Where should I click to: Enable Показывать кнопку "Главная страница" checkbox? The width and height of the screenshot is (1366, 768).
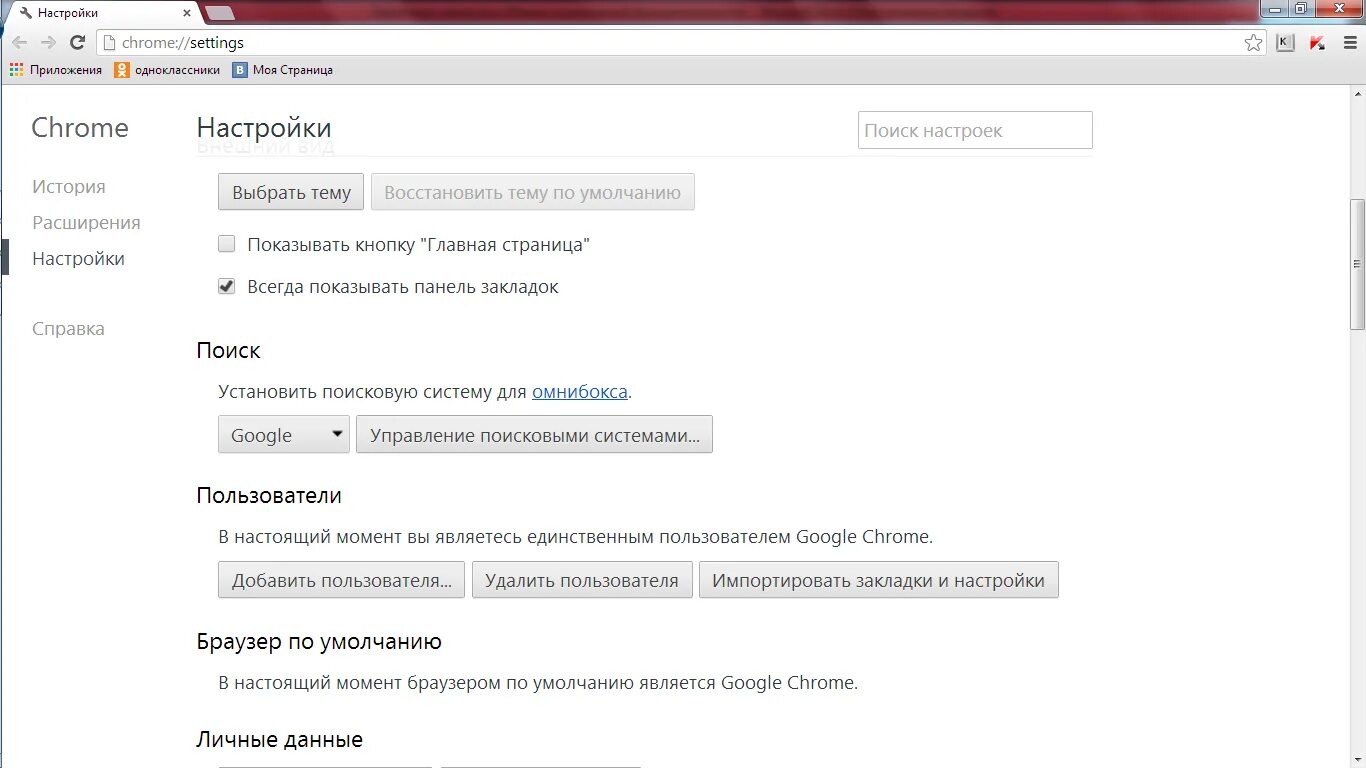(x=227, y=244)
